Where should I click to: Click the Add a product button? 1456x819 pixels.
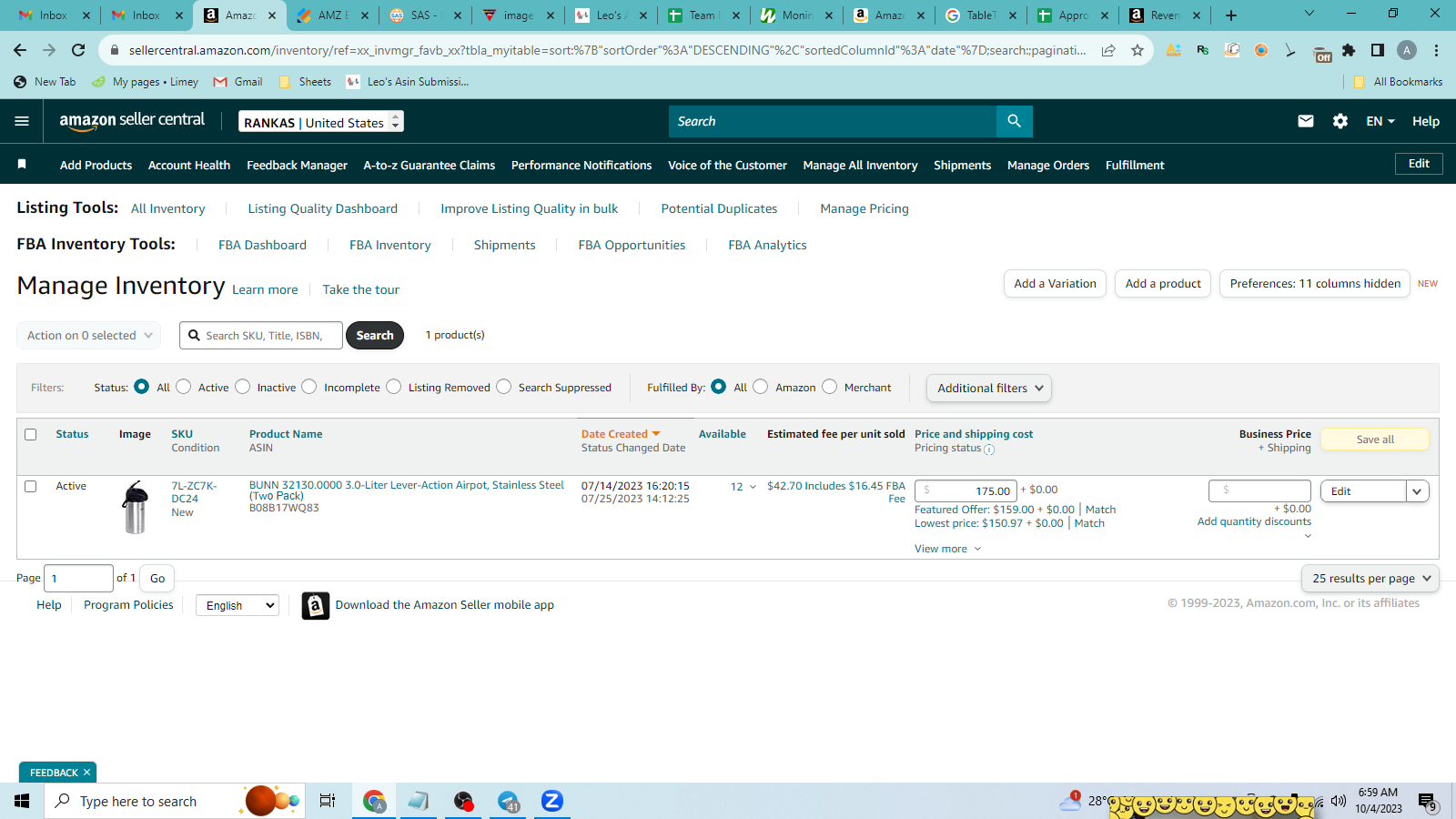point(1163,284)
